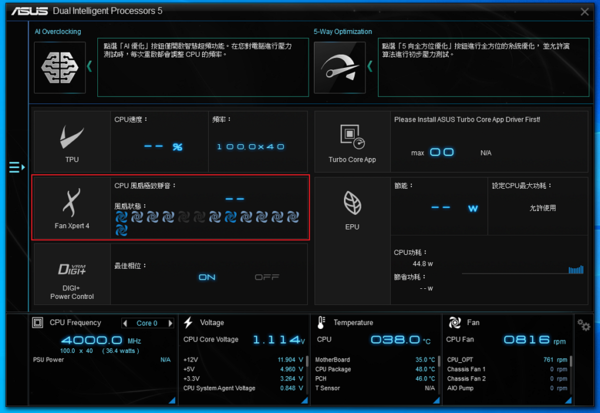
Task: Open Fan Xpert 4 module
Action: click(72, 206)
